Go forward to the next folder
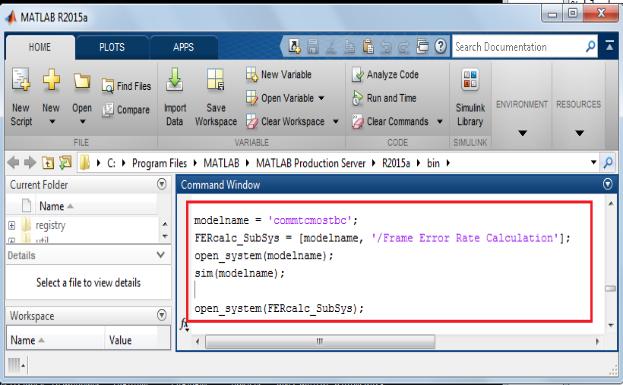 tap(30, 163)
